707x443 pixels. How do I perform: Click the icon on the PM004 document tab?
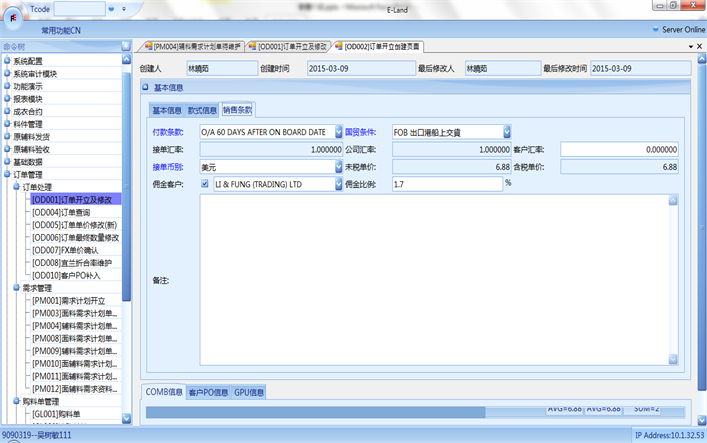146,46
